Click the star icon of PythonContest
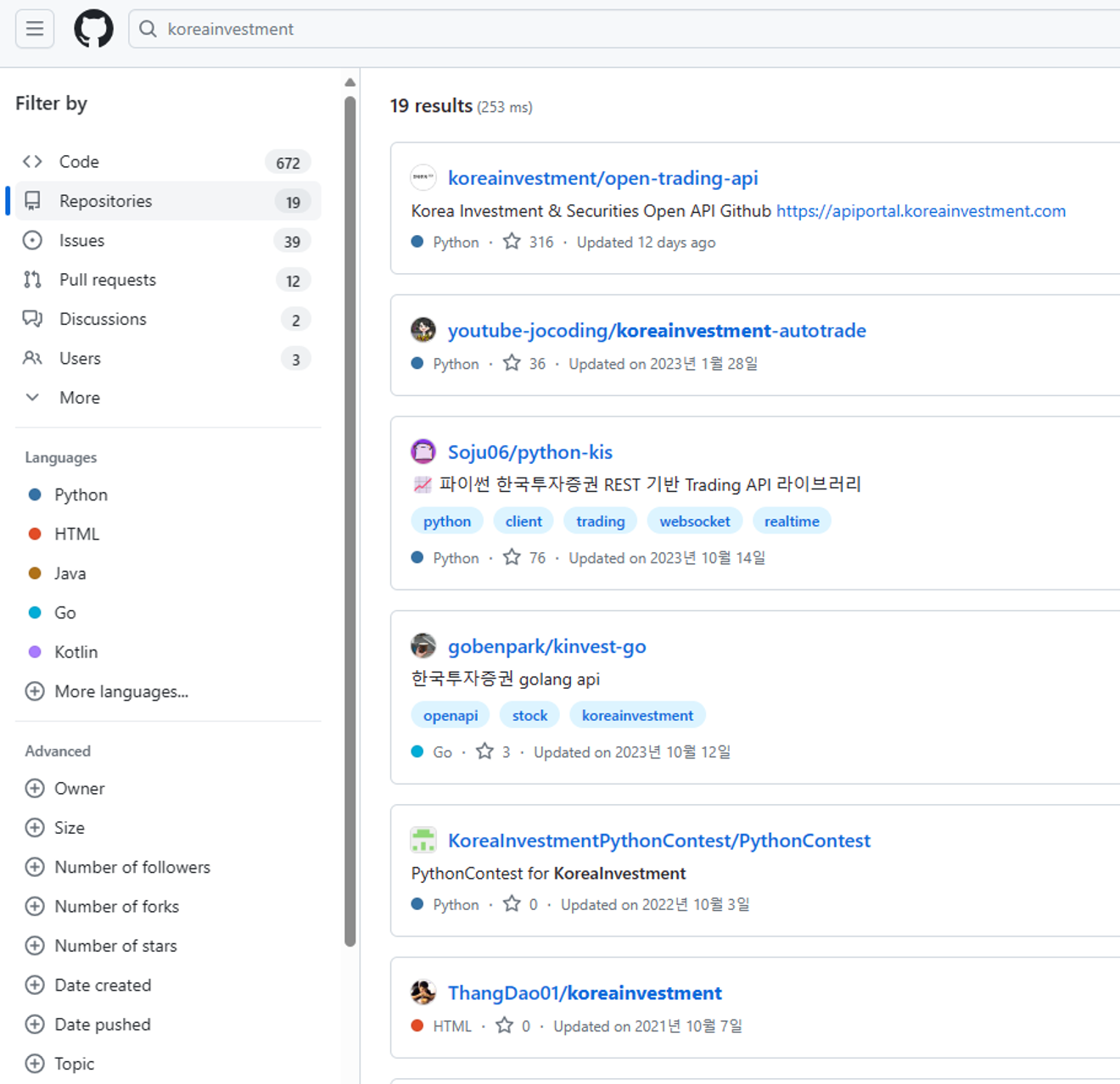1120x1084 pixels. click(x=512, y=904)
